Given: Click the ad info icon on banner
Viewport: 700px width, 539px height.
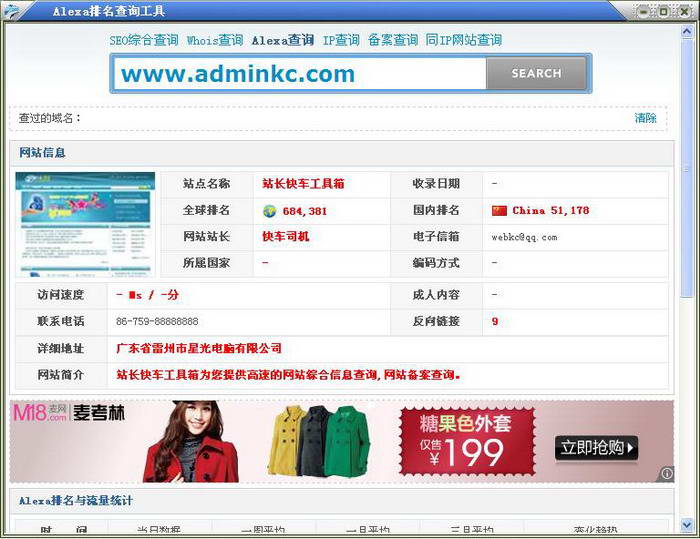Looking at the screenshot, I should pos(667,473).
